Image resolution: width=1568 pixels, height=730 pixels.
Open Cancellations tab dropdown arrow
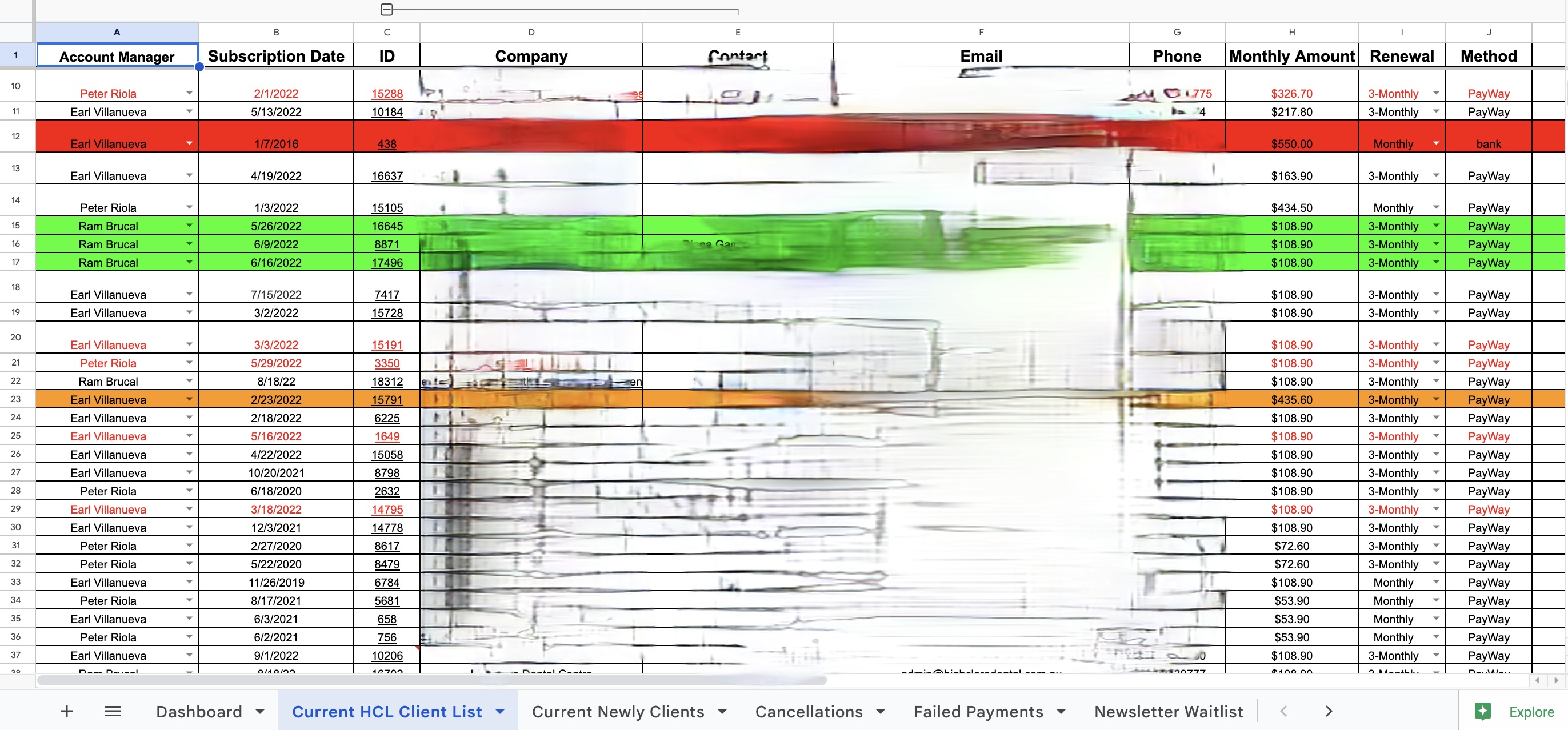880,712
